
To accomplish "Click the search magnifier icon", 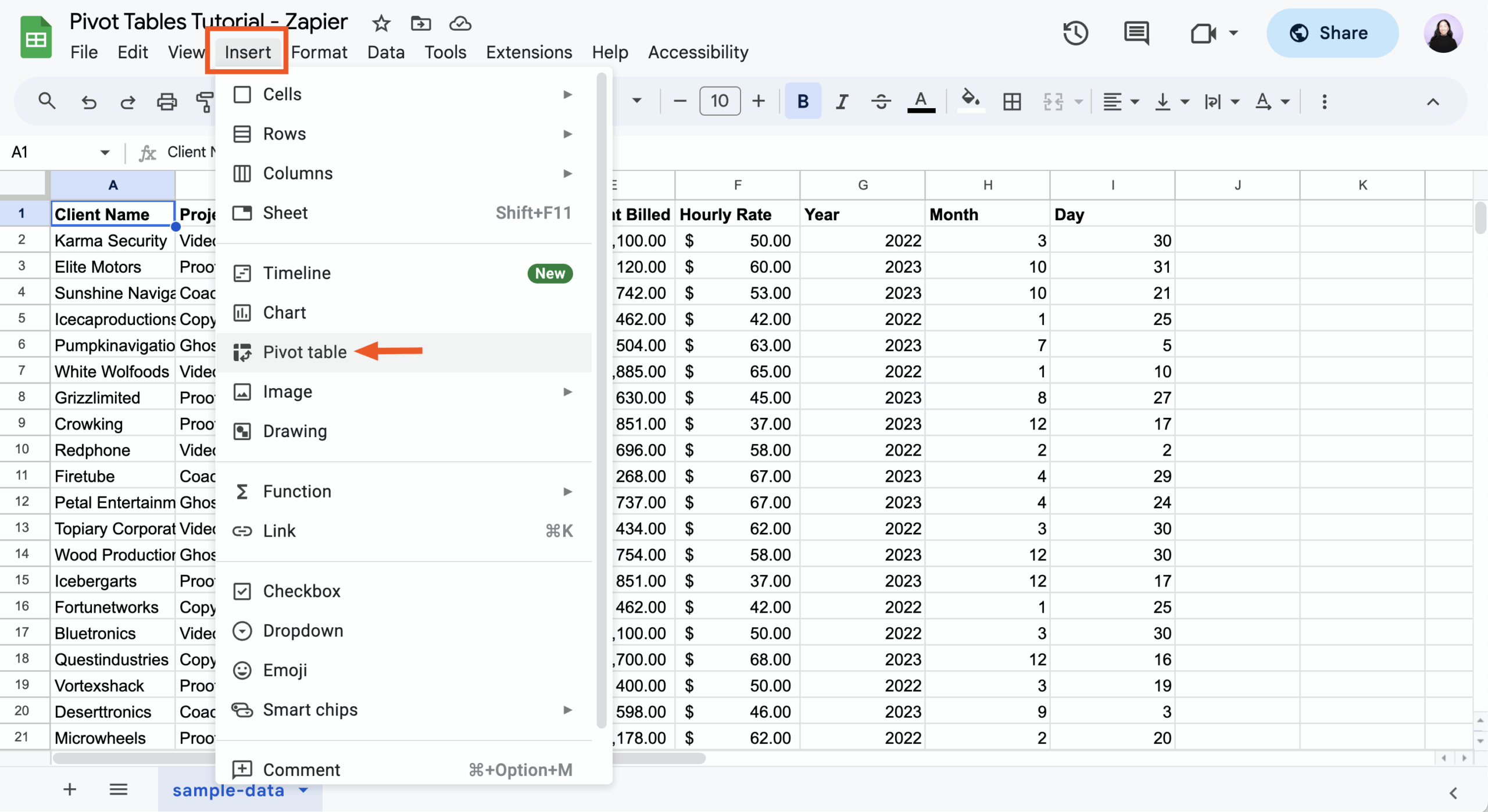I will [x=46, y=102].
